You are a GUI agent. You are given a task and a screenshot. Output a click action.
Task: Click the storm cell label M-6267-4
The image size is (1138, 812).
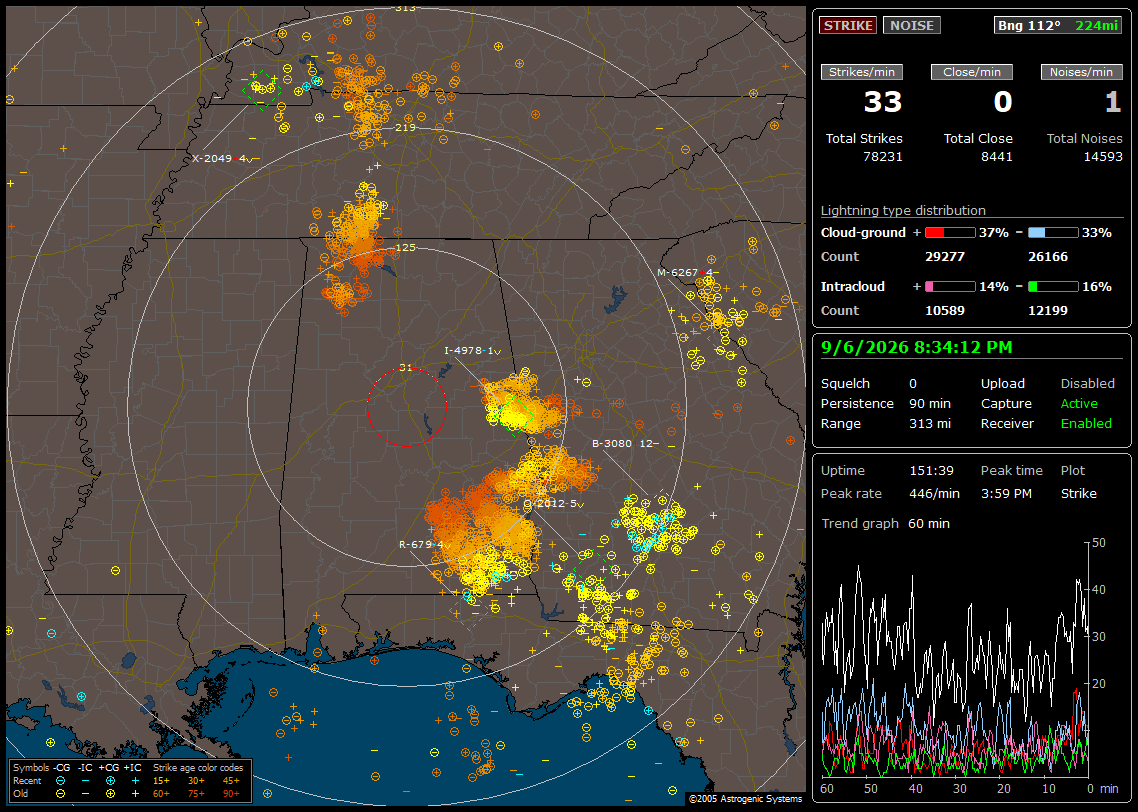(686, 272)
